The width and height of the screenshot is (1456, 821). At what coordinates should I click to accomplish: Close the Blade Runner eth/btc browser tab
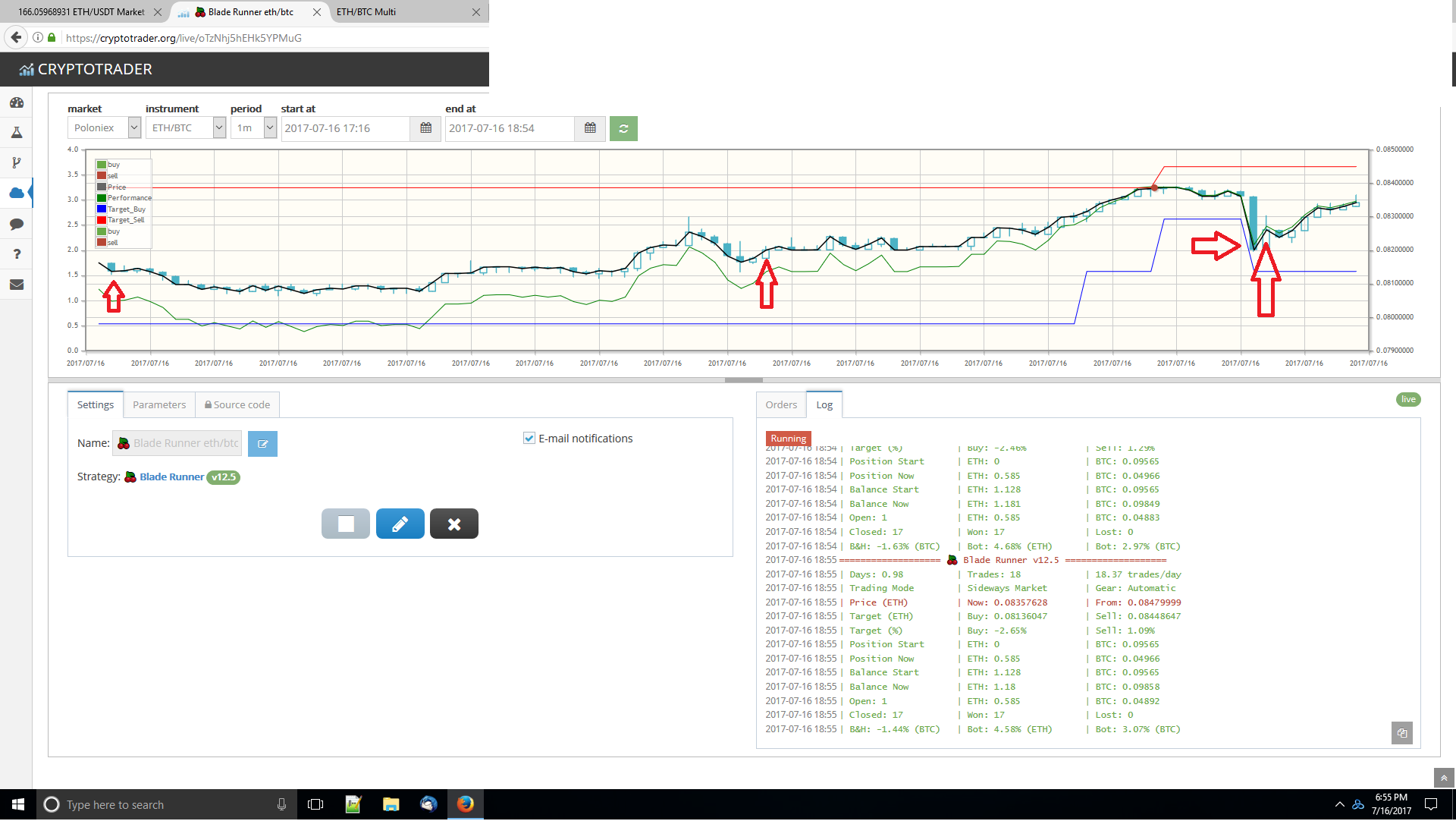[x=317, y=12]
